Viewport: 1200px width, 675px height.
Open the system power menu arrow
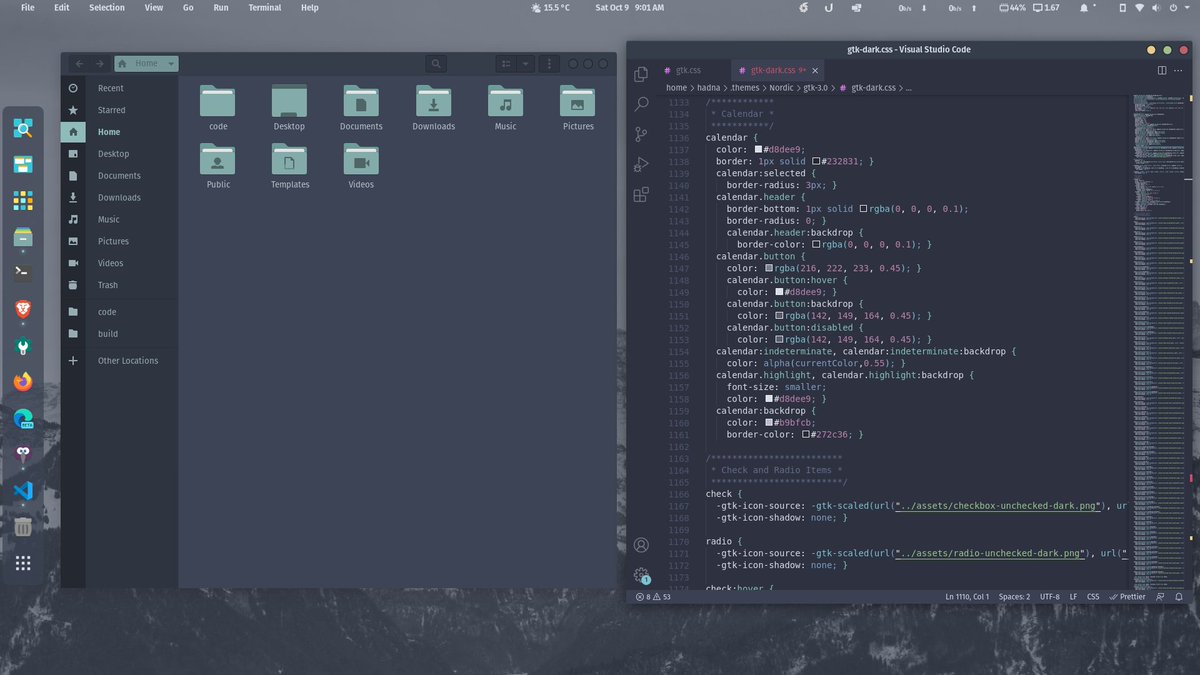click(x=1189, y=7)
